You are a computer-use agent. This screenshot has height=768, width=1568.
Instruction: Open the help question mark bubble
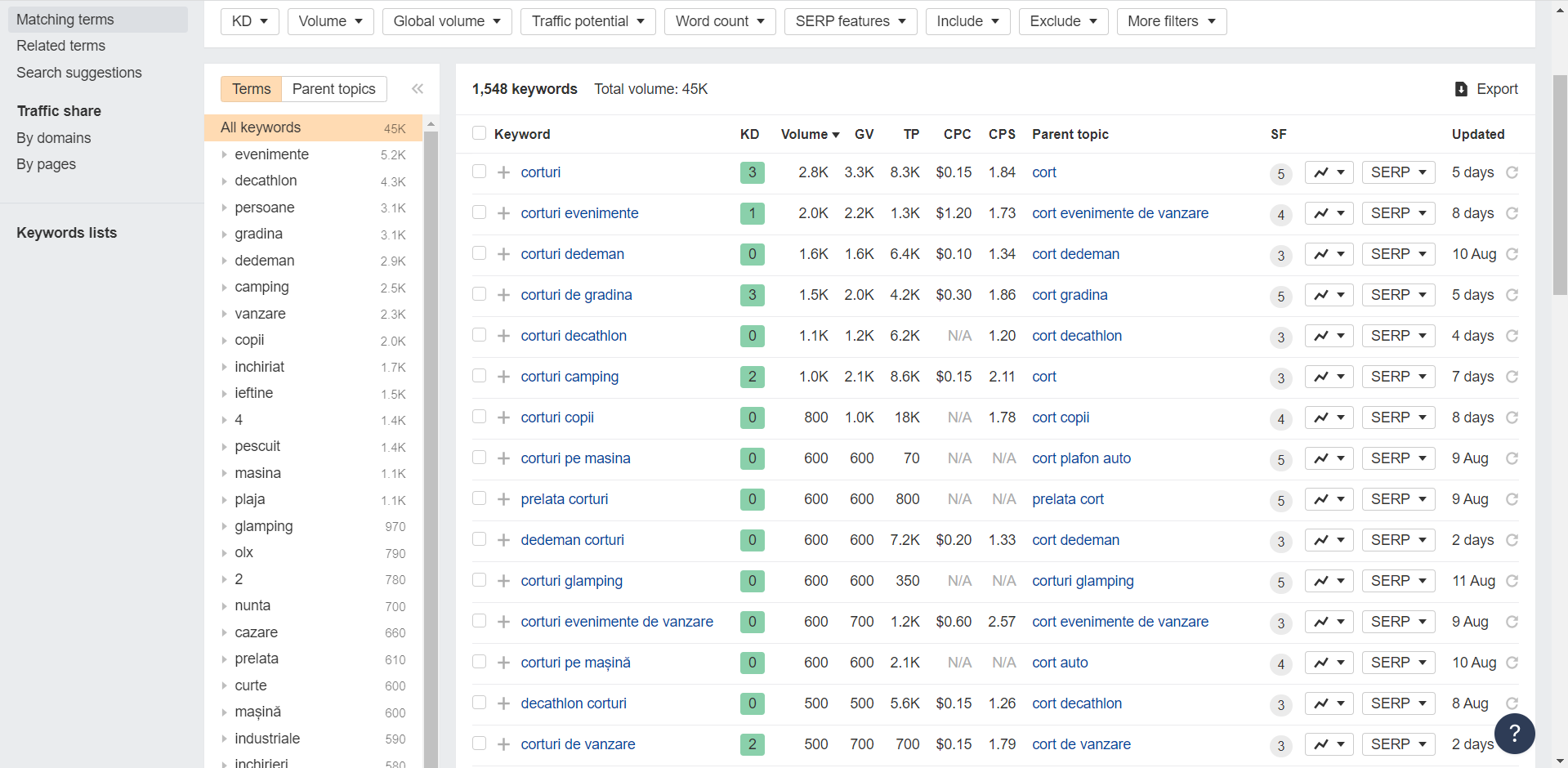point(1514,733)
